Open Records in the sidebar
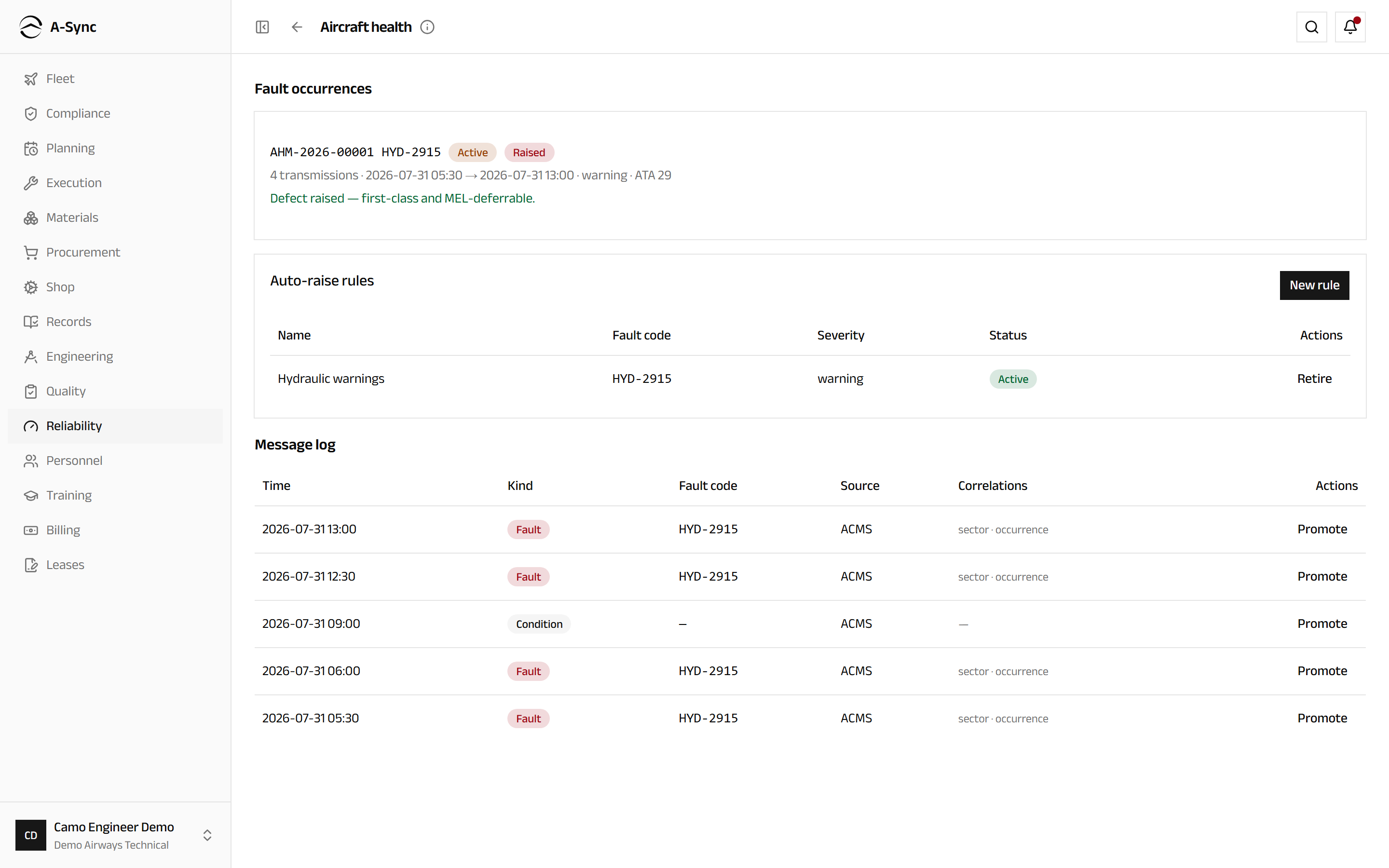Screen dimensions: 1389x868 click(115, 322)
